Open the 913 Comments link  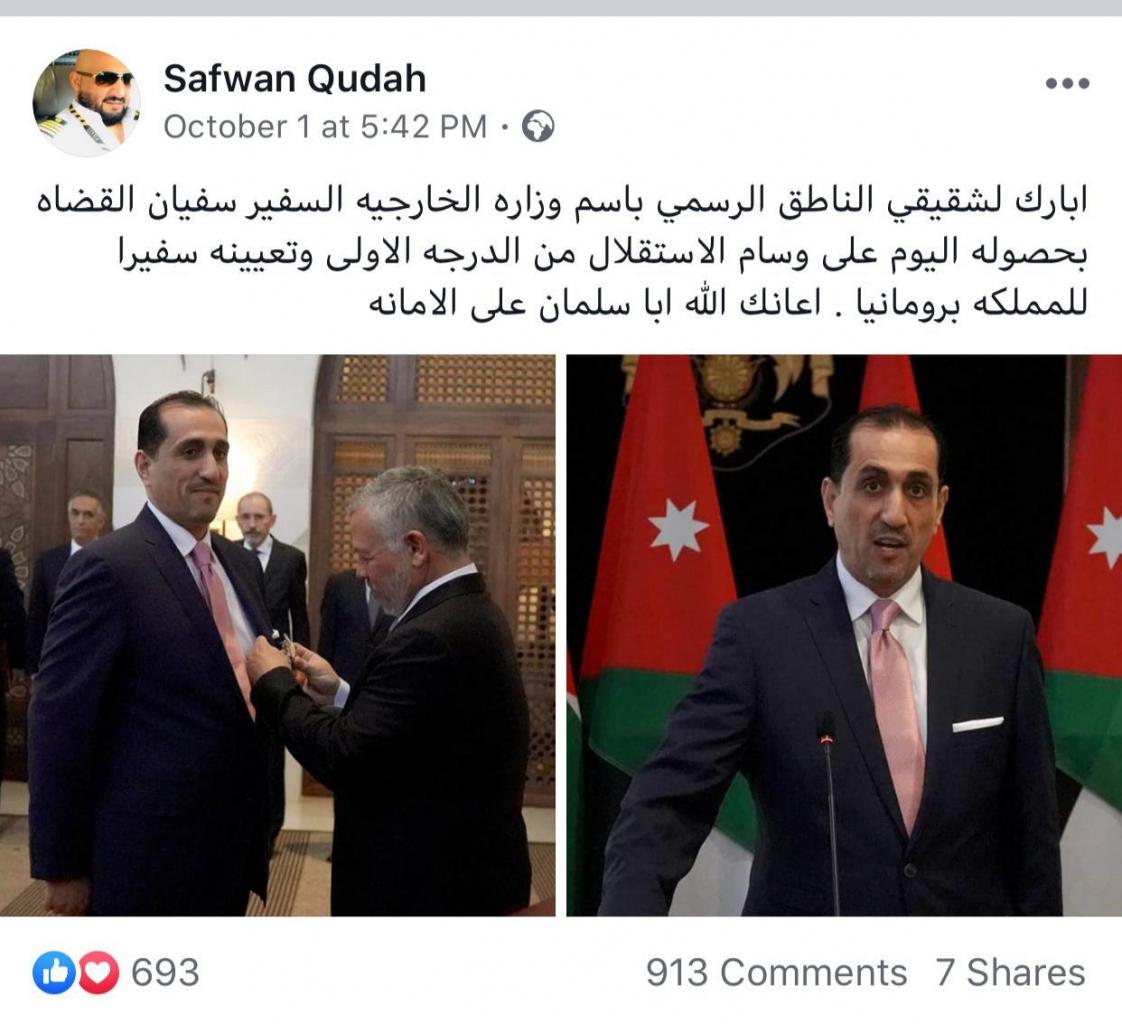tap(776, 973)
